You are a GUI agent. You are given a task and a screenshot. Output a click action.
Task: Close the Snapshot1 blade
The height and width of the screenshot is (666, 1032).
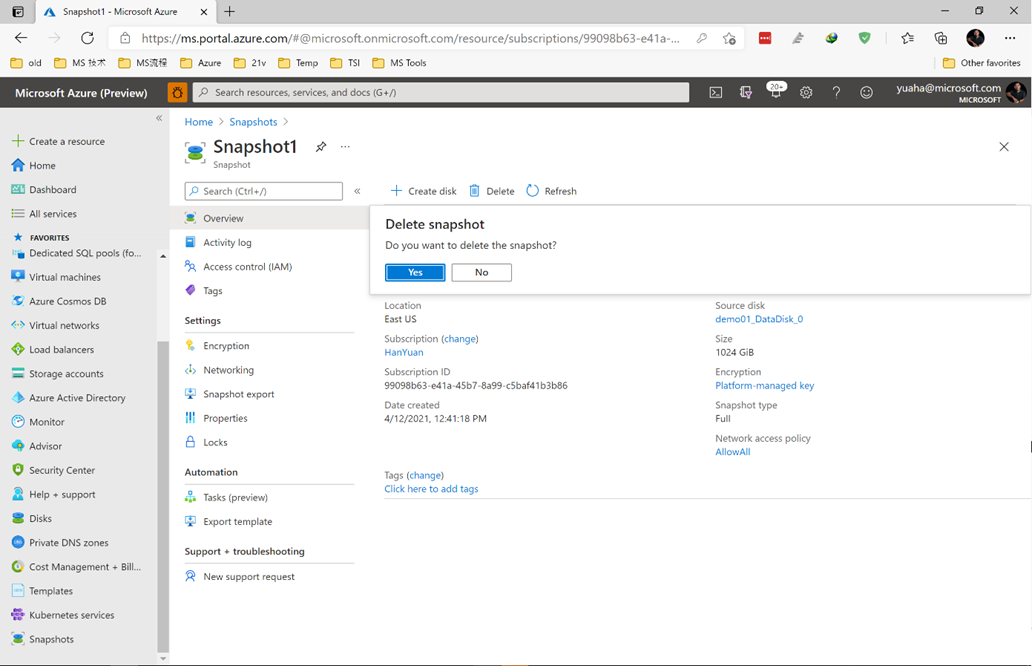pyautogui.click(x=1004, y=147)
